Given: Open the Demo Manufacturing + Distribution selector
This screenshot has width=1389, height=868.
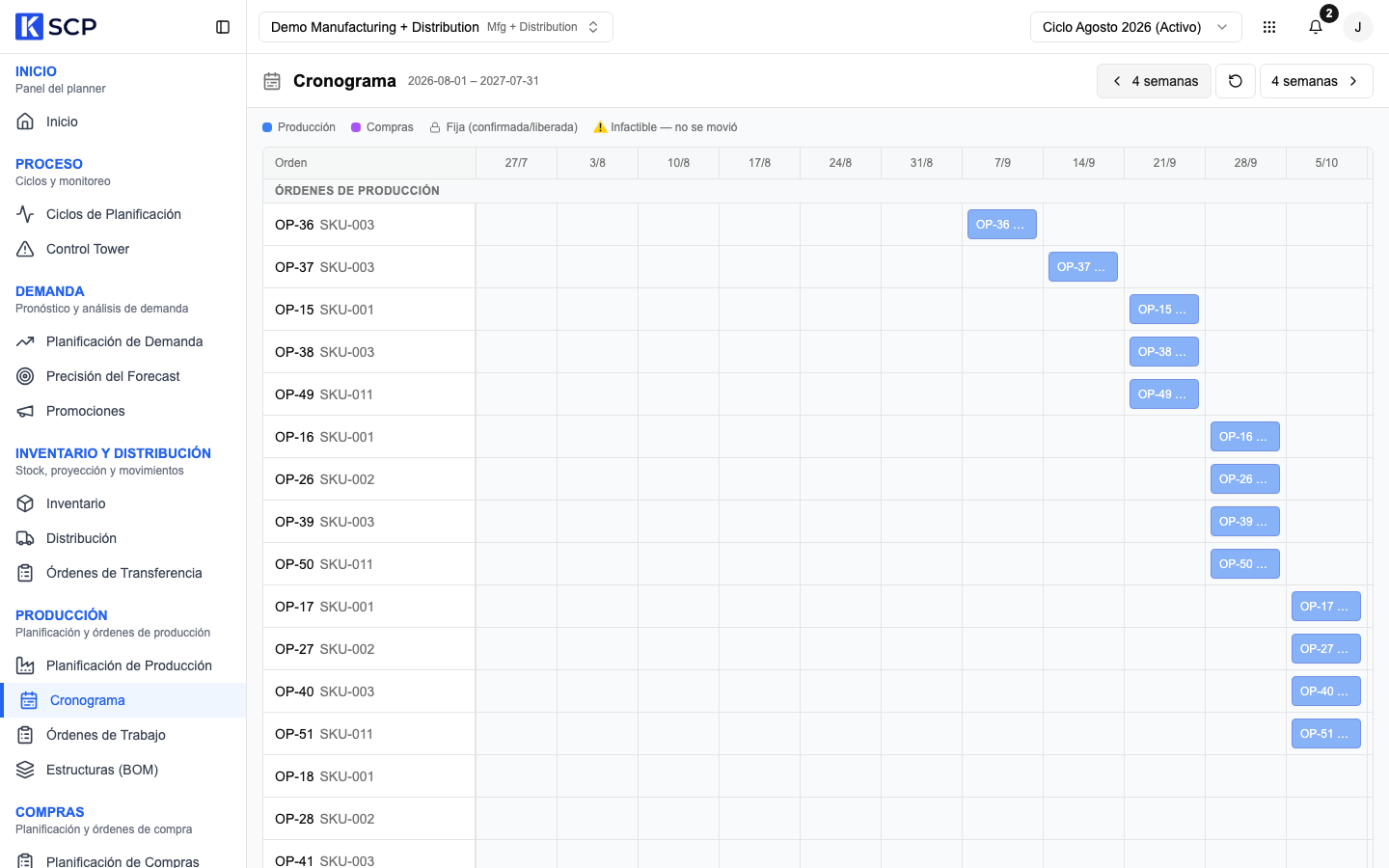Looking at the screenshot, I should pyautogui.click(x=436, y=27).
